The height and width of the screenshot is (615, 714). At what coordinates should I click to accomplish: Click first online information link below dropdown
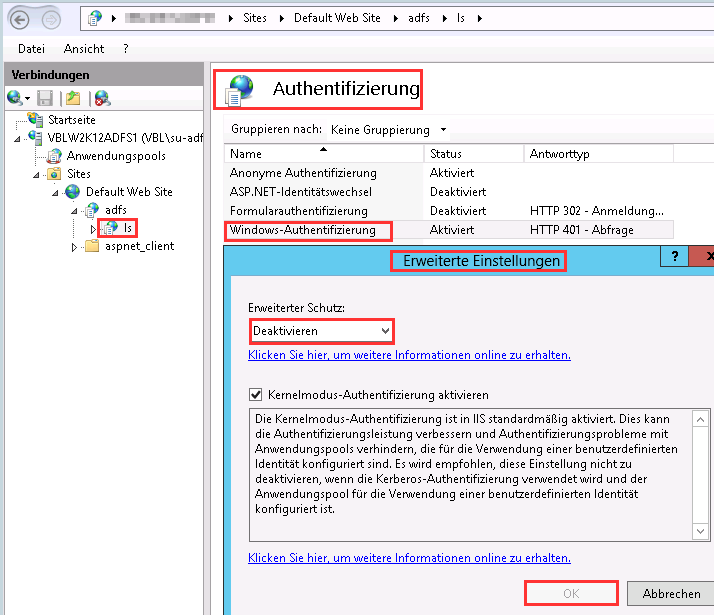[x=409, y=355]
